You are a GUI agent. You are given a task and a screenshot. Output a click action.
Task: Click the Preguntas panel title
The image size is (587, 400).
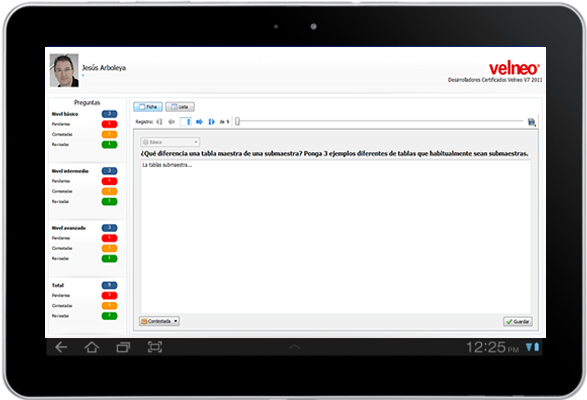87,102
